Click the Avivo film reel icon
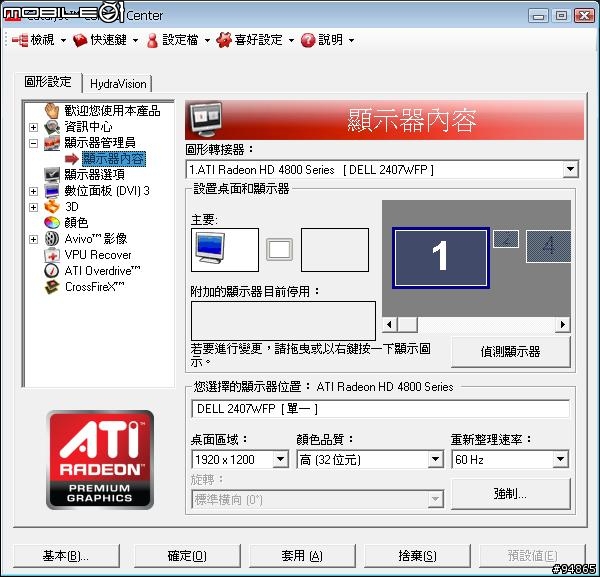 click(x=52, y=239)
